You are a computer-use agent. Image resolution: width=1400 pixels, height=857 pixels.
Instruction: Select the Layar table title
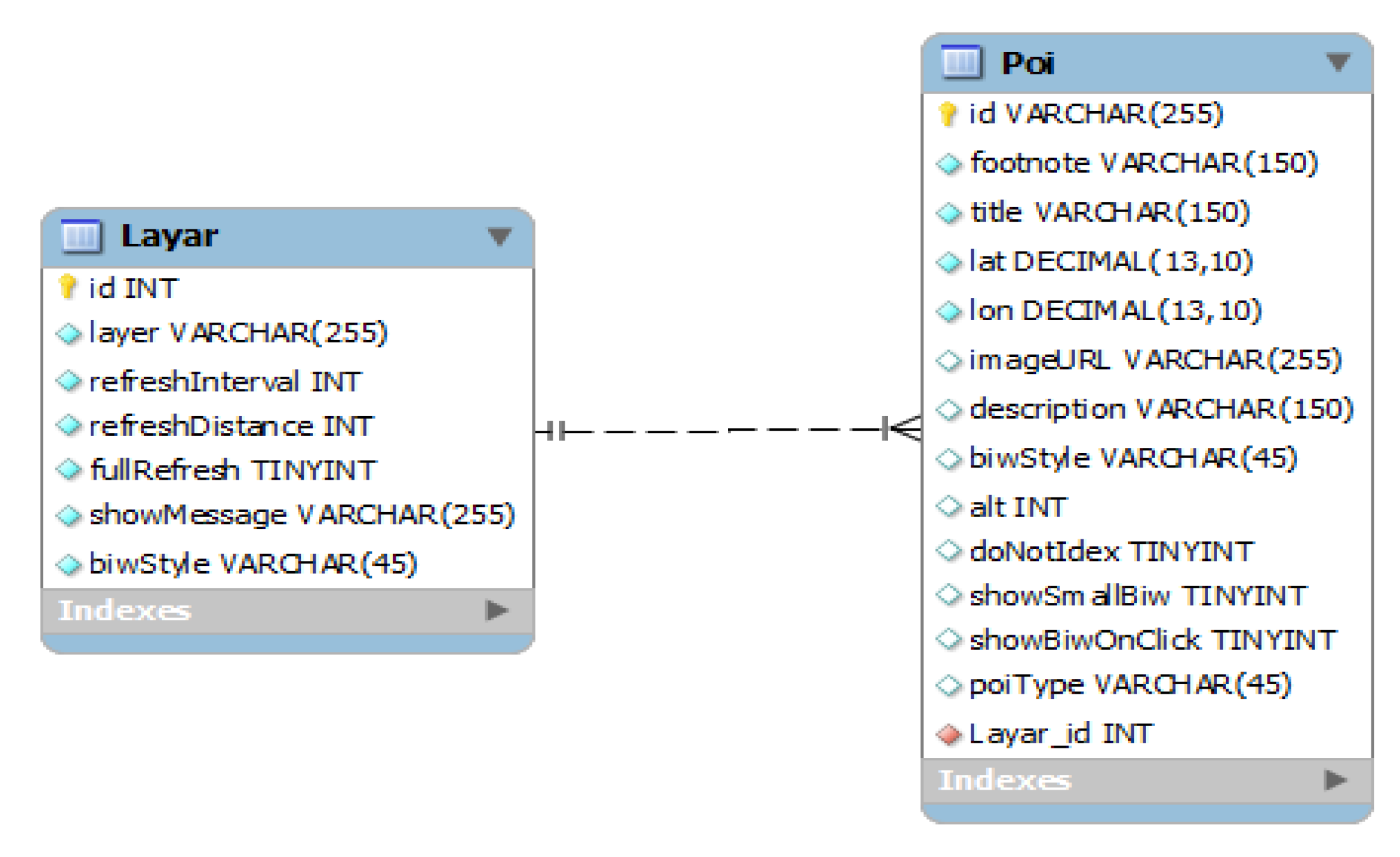tap(170, 236)
